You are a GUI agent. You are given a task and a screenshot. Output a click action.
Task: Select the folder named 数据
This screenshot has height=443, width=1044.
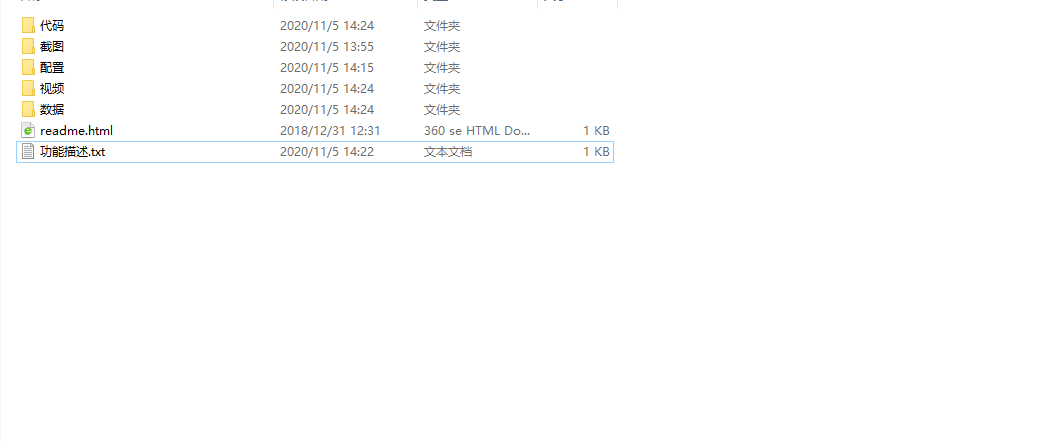coord(52,109)
